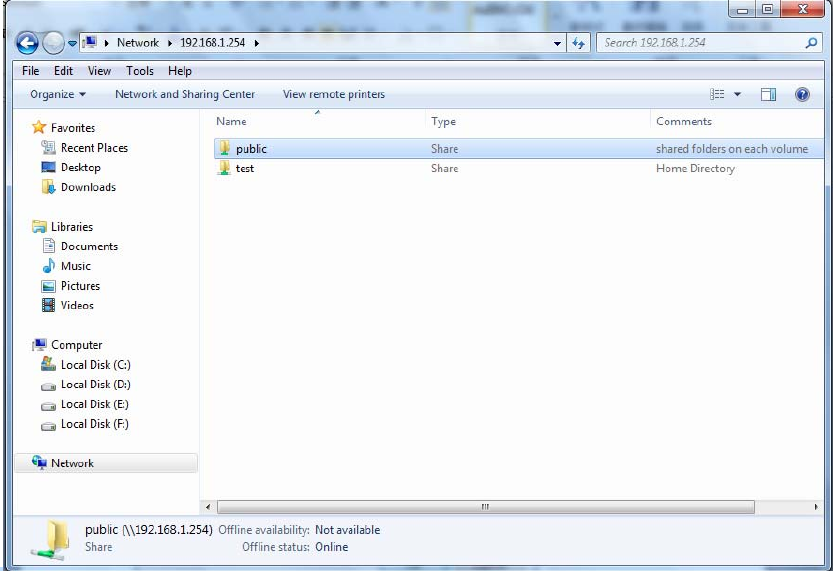Expand the arrow before Network breadcrumb

(106, 43)
